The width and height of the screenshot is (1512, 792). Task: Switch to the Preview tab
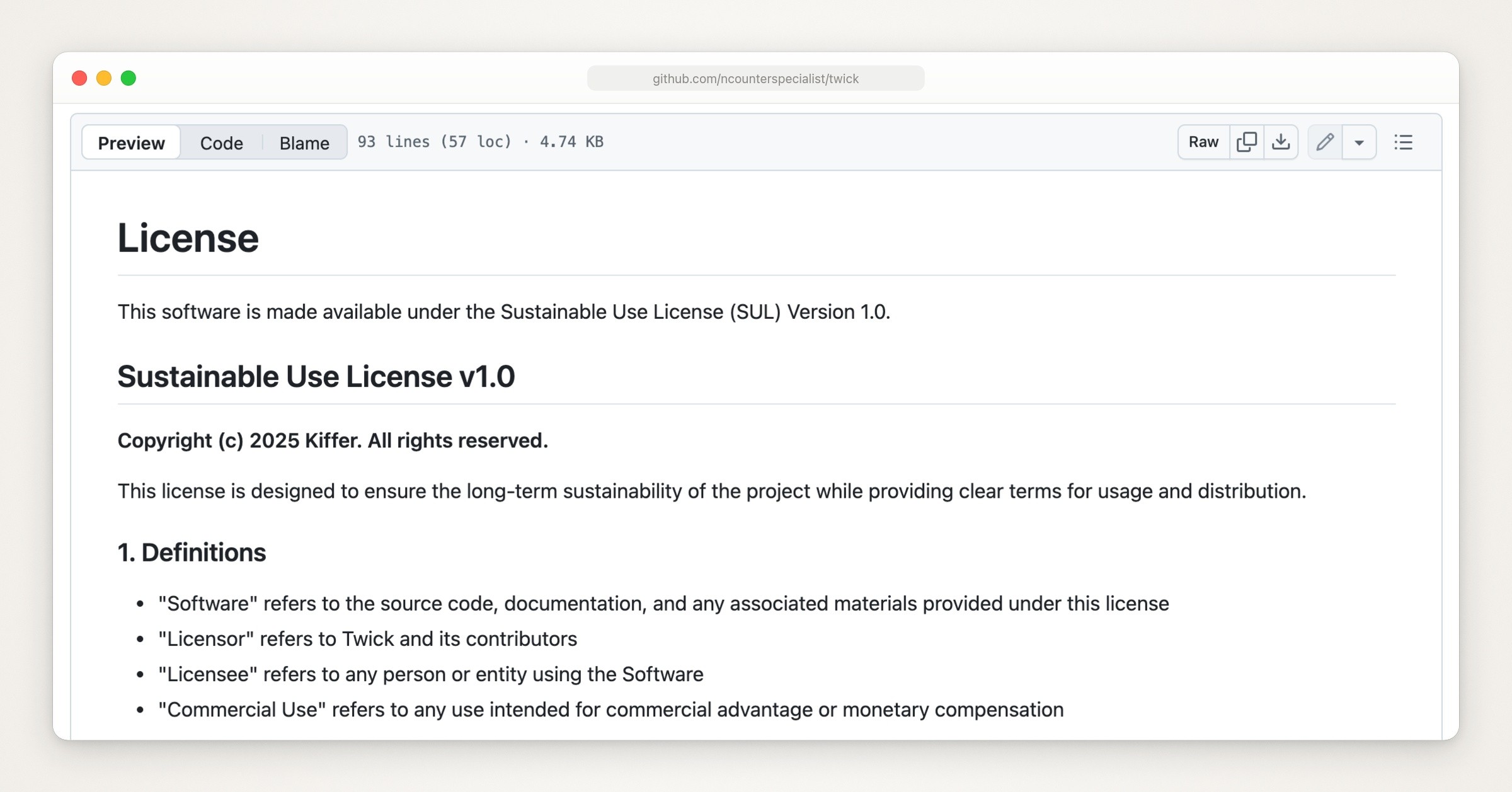pos(131,142)
